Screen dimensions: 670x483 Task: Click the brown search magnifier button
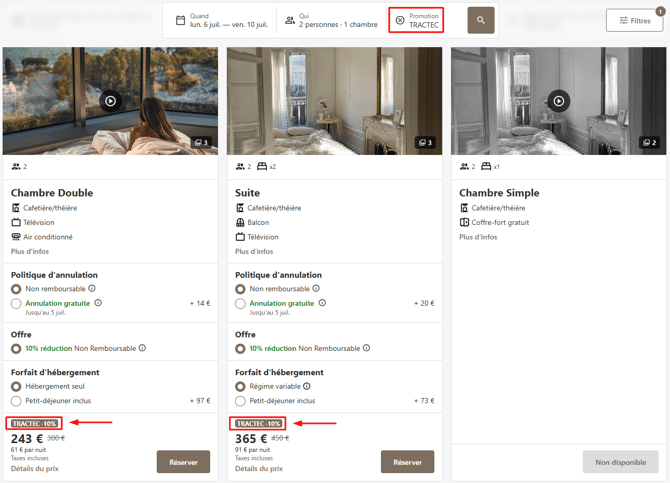(x=481, y=20)
